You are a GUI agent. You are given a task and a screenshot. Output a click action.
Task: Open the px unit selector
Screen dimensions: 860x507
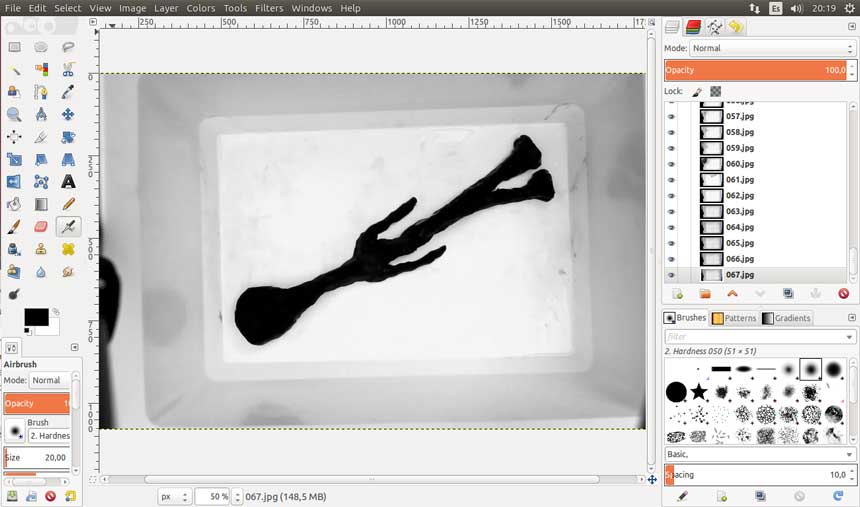click(x=175, y=497)
